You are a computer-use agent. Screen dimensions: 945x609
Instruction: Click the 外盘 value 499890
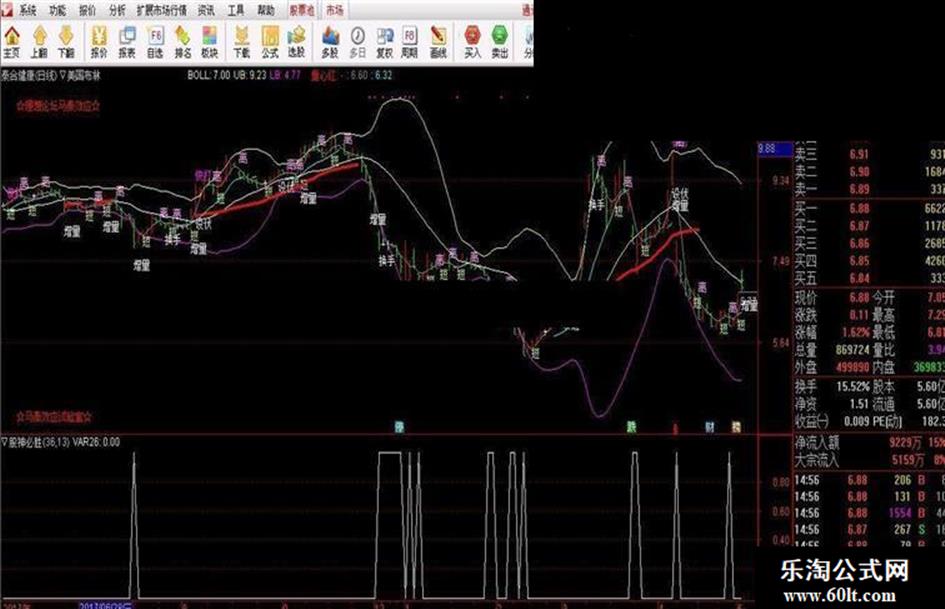click(x=852, y=367)
